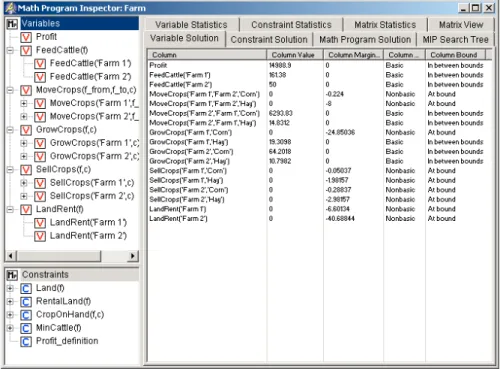Expand the MinCattle(f) constraint node
This screenshot has height=369, width=500.
coord(10,328)
